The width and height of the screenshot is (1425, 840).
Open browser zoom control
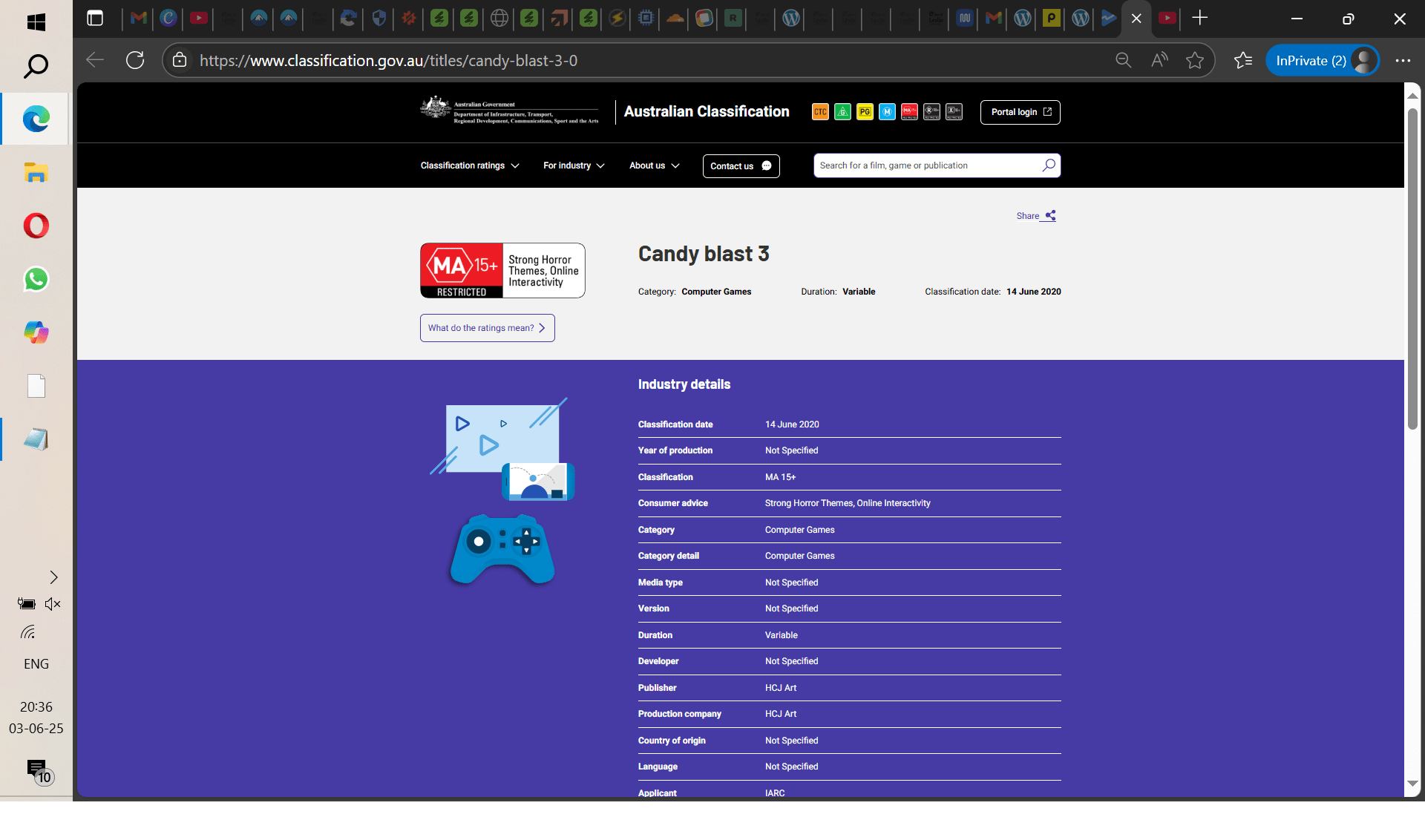click(1124, 60)
